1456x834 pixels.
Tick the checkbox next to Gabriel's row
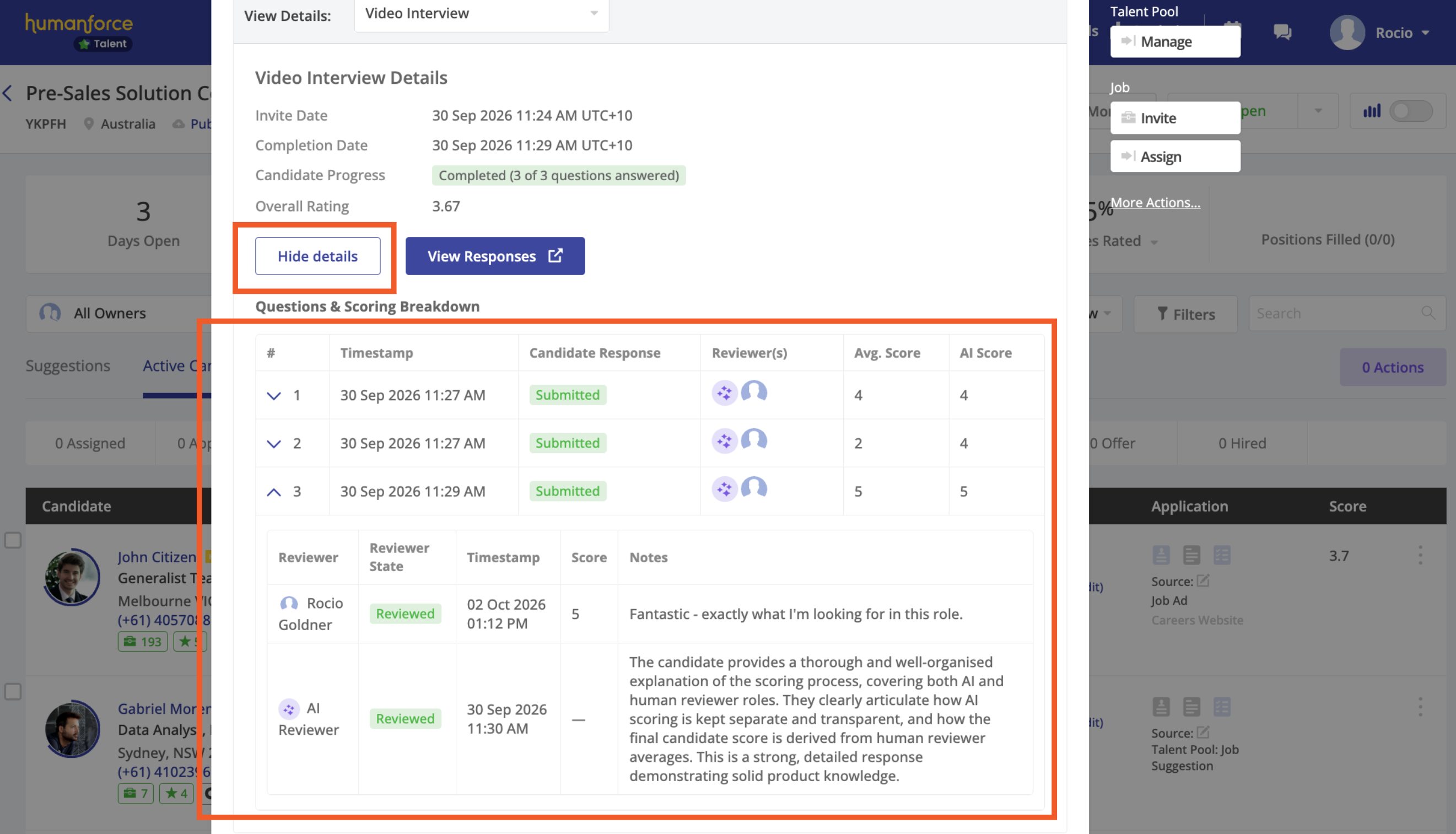click(x=13, y=692)
